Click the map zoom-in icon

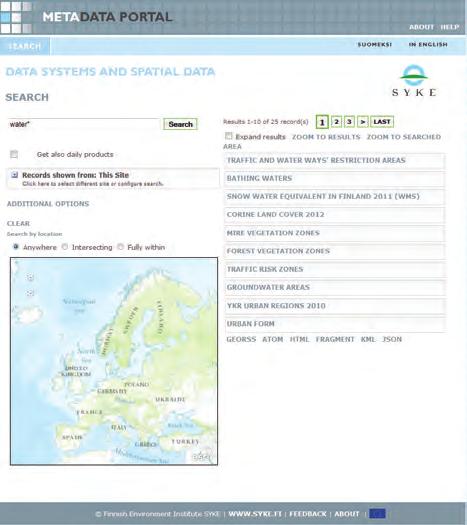pyautogui.click(x=30, y=277)
